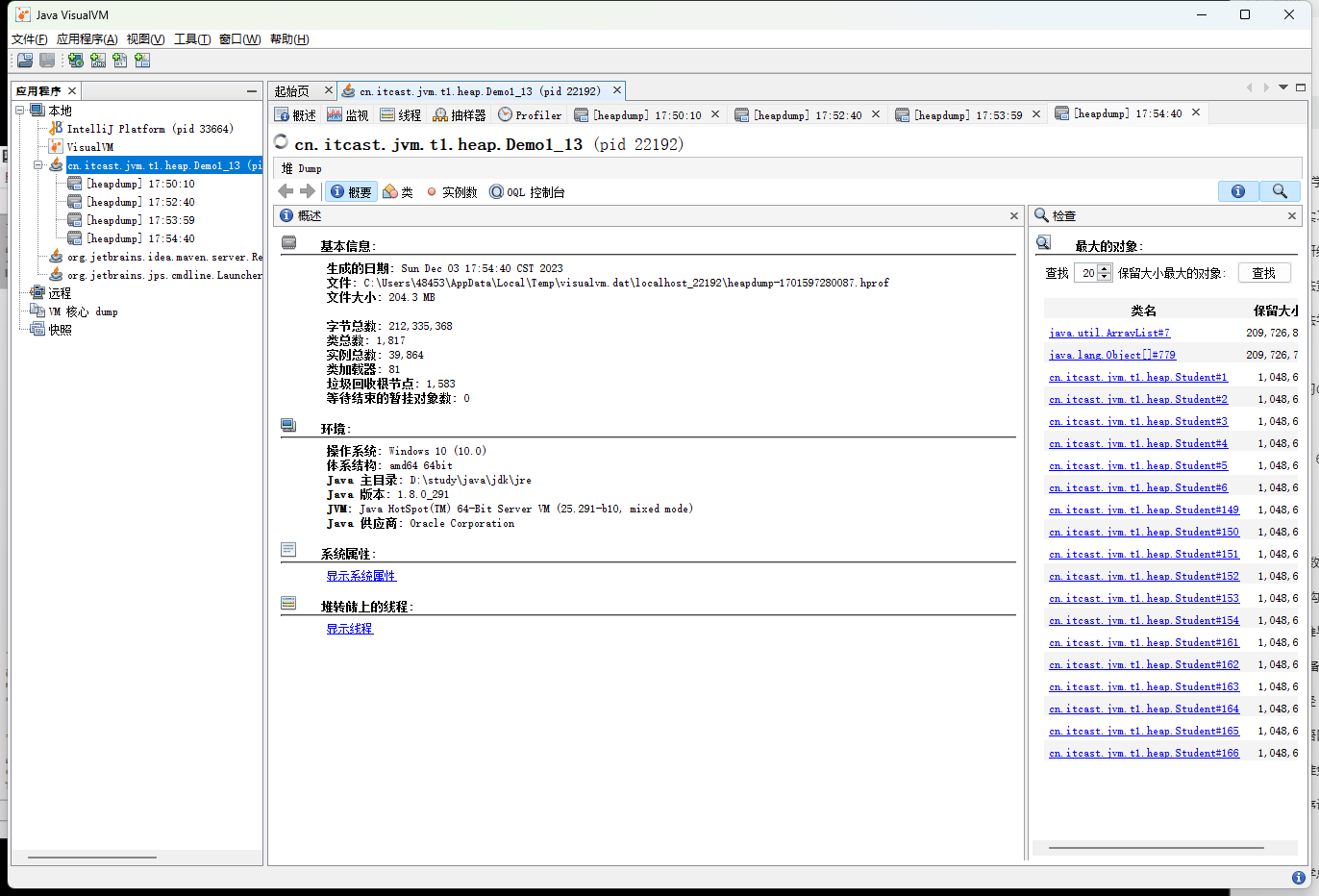Switch to the 类 classes view
Screen dimensions: 1319x896
[x=398, y=191]
